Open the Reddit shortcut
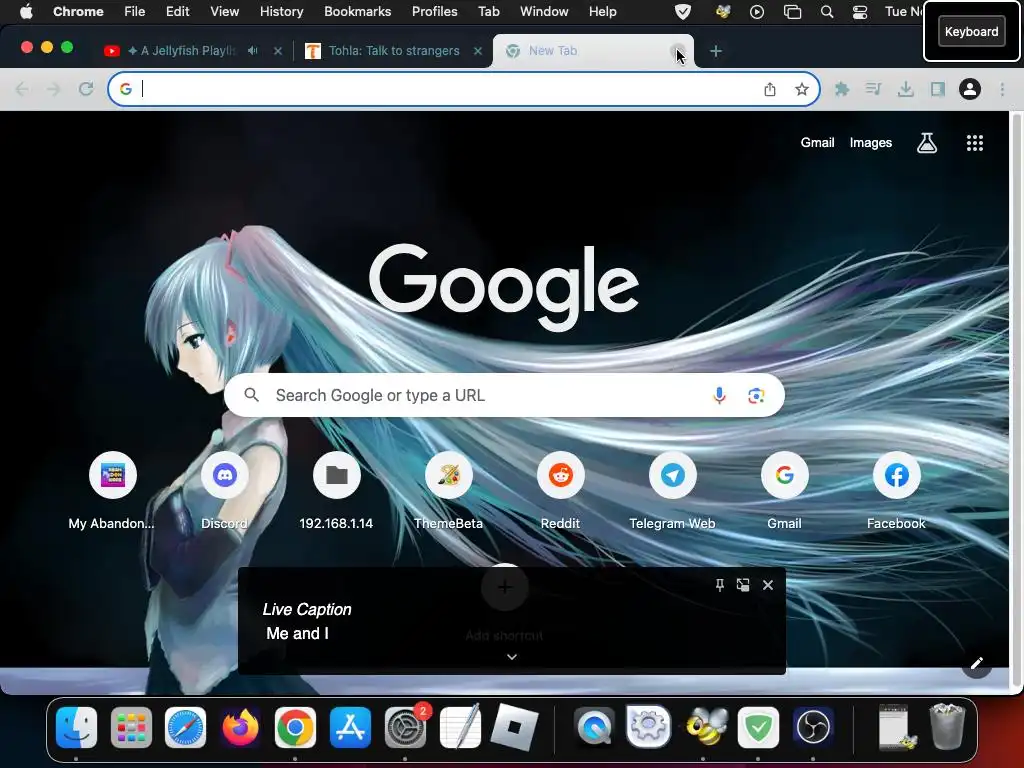Image resolution: width=1024 pixels, height=768 pixels. point(560,490)
